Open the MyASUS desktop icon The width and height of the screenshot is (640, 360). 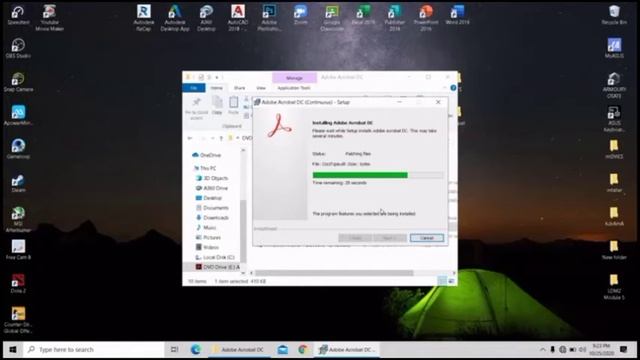(614, 48)
